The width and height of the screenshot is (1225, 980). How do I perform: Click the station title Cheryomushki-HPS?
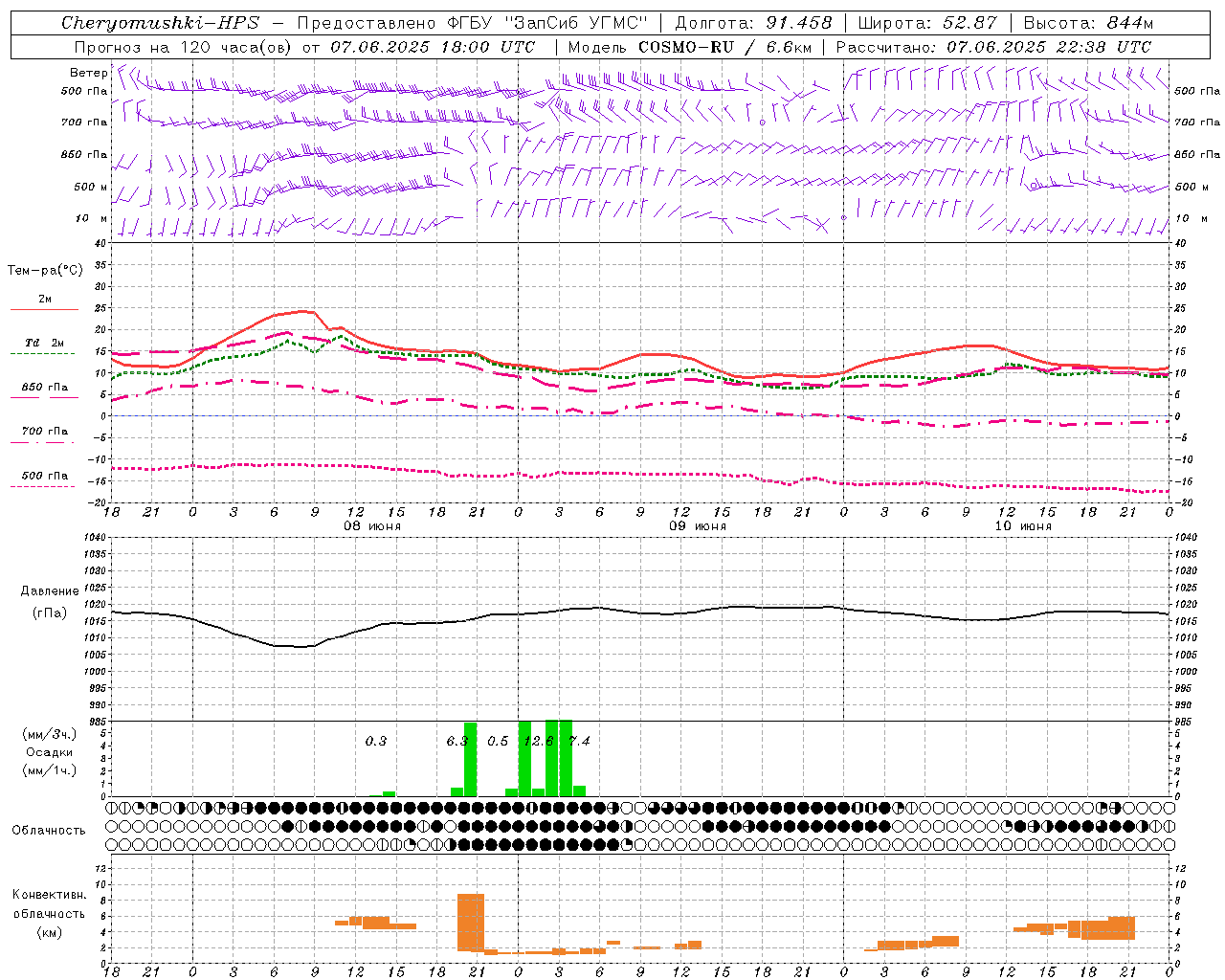pyautogui.click(x=160, y=23)
